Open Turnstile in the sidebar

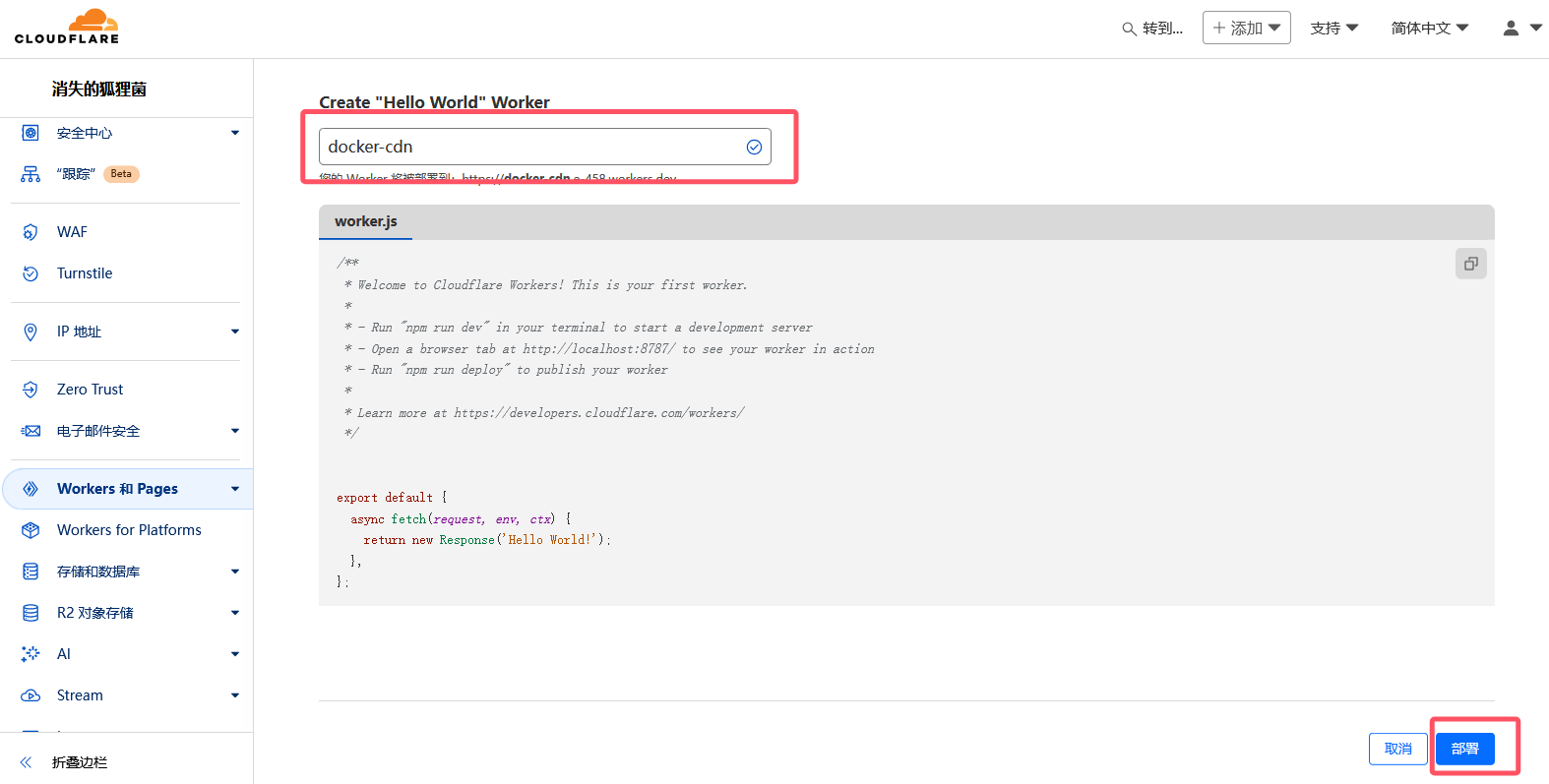coord(85,273)
